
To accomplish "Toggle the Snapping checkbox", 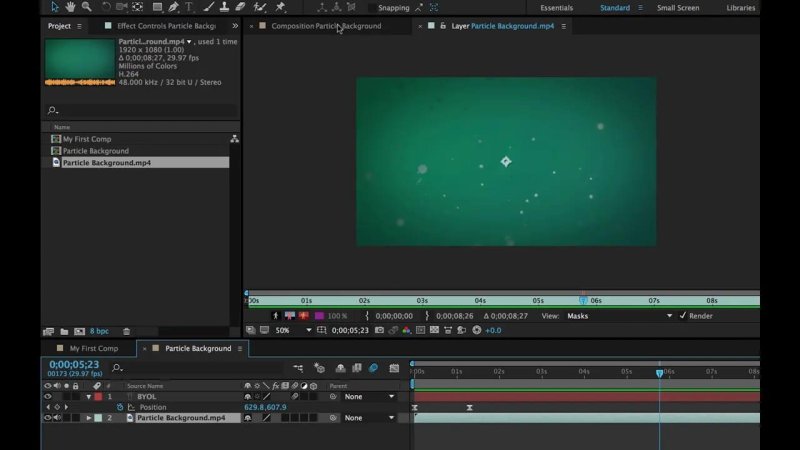I will click(372, 8).
